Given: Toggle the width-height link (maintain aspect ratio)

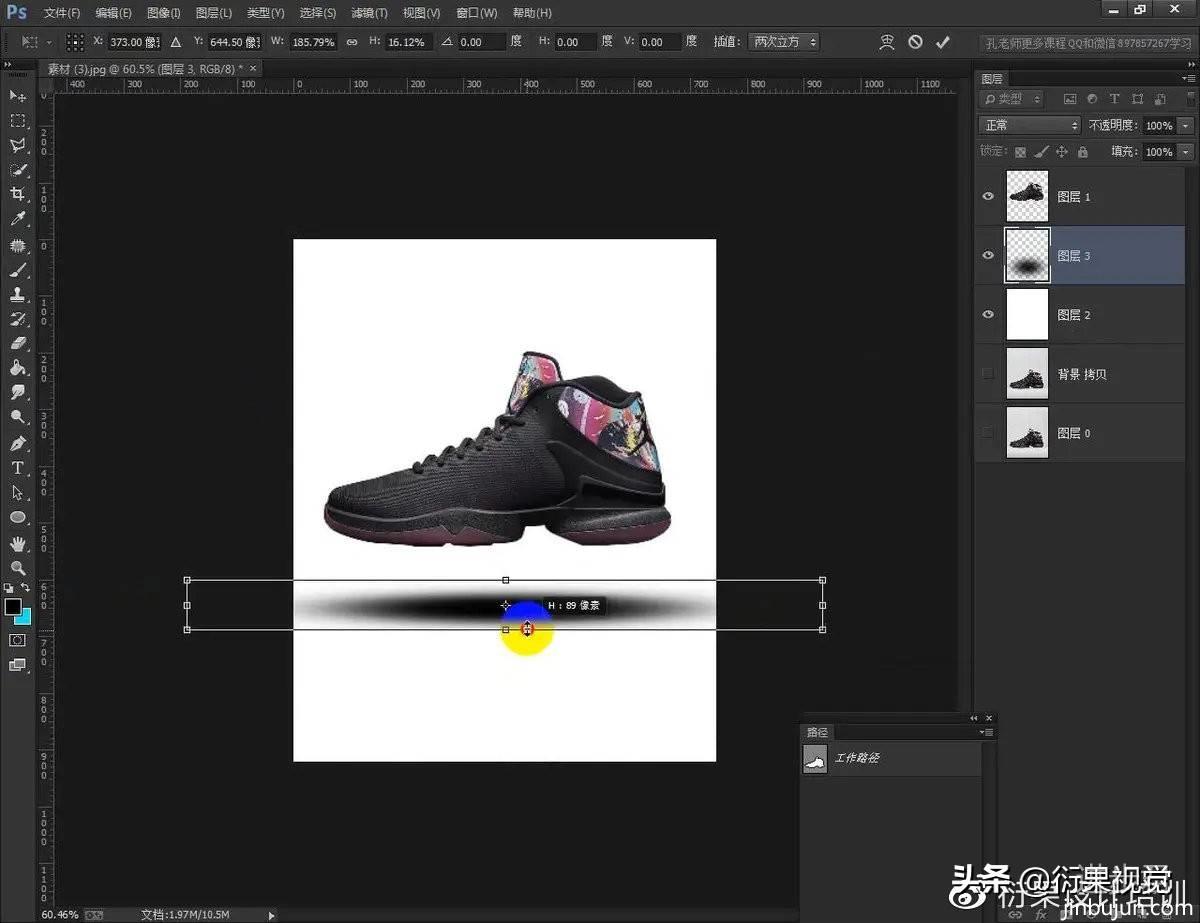Looking at the screenshot, I should 352,42.
